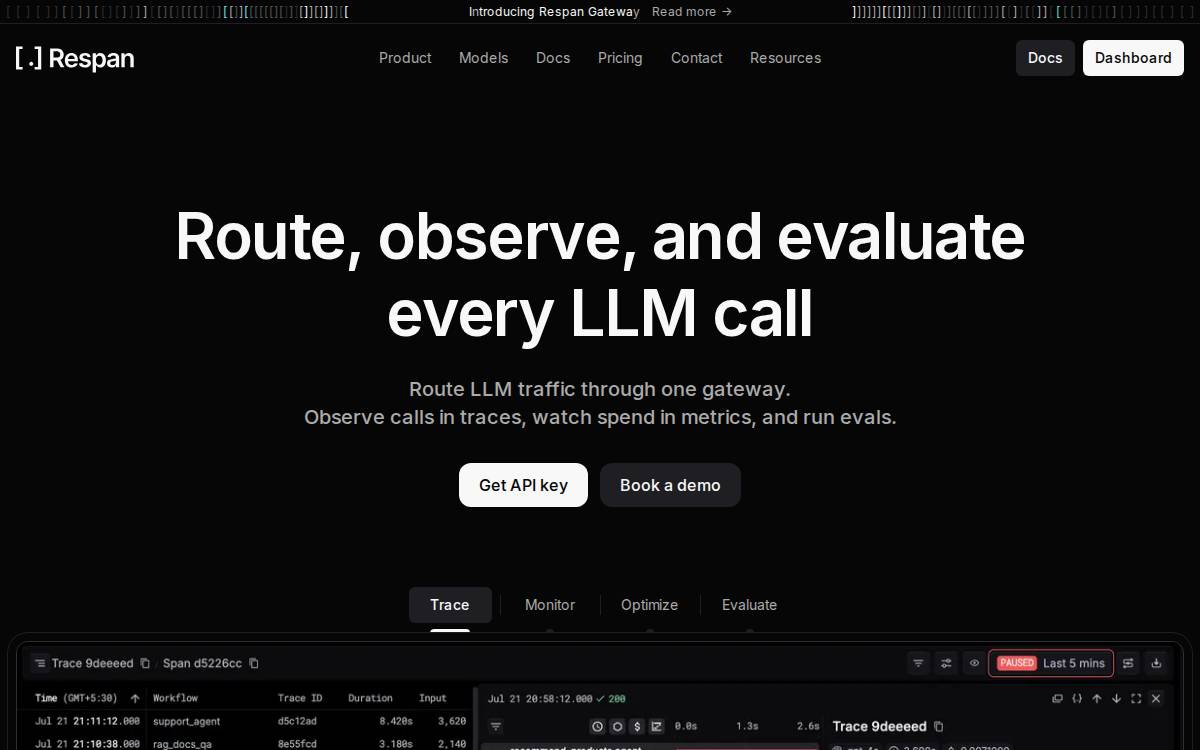Viewport: 1200px width, 750px height.
Task: Open the Models menu item
Action: (483, 58)
